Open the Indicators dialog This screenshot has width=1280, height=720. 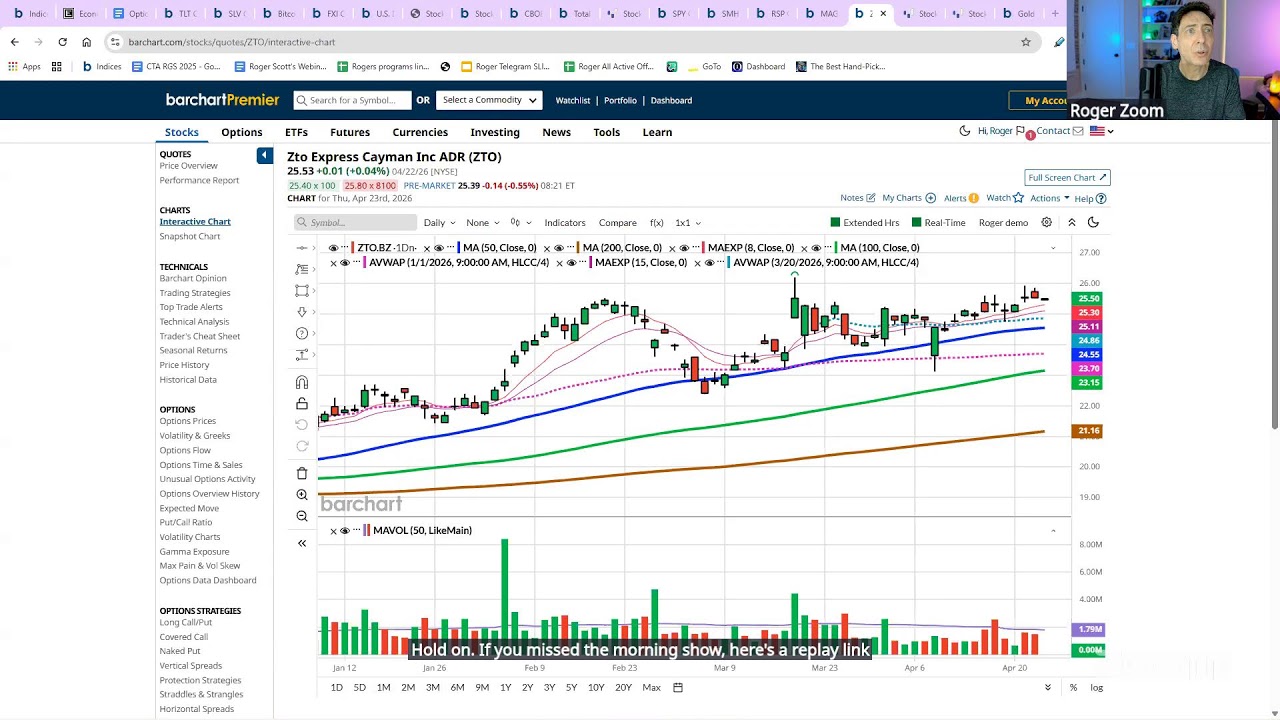pos(565,223)
